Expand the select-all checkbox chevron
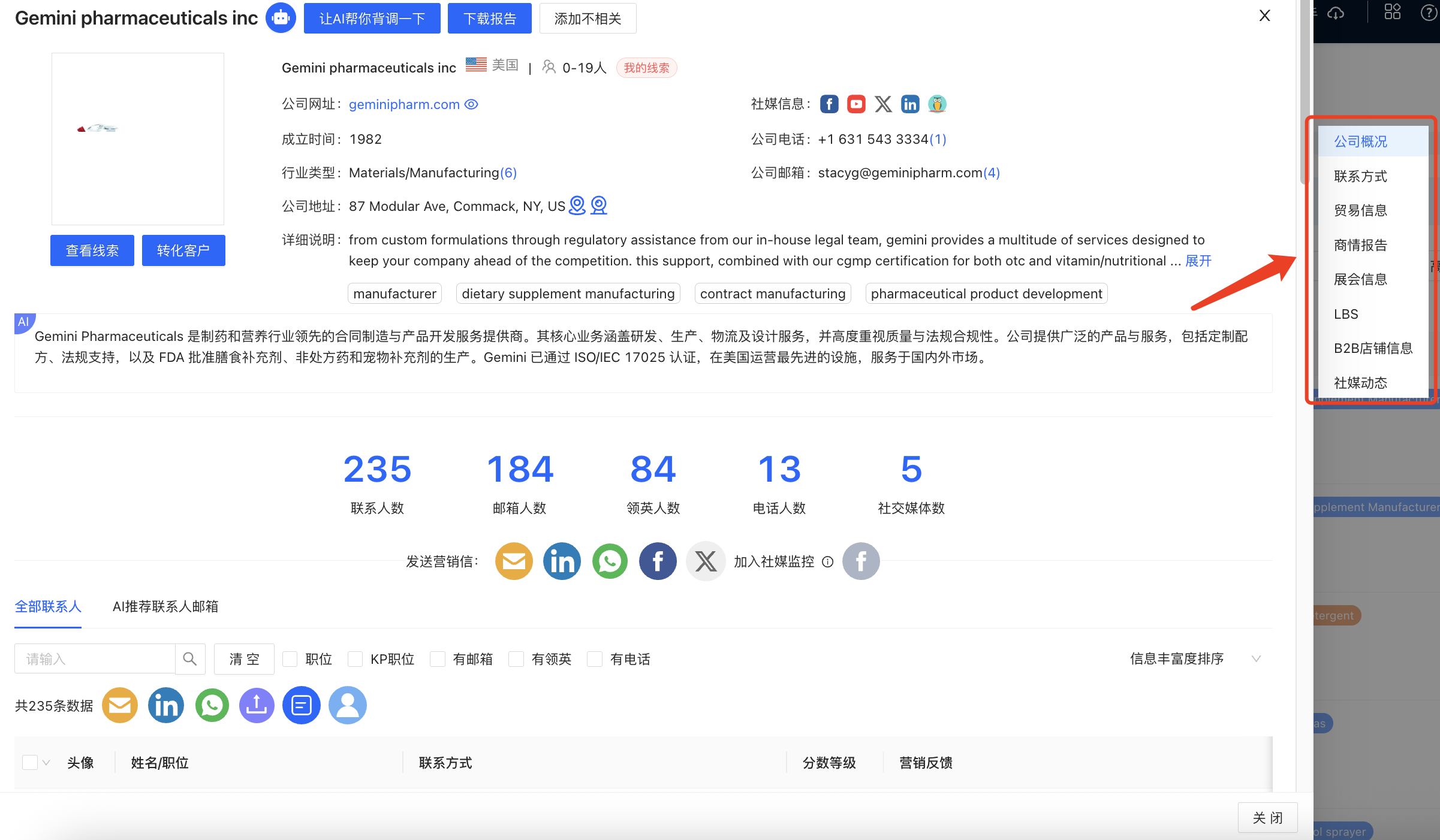 point(46,763)
